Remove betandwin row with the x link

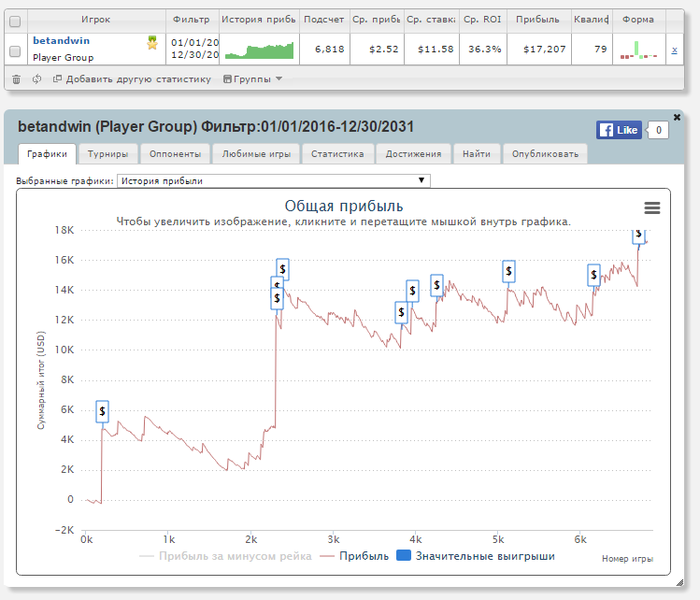coord(674,50)
